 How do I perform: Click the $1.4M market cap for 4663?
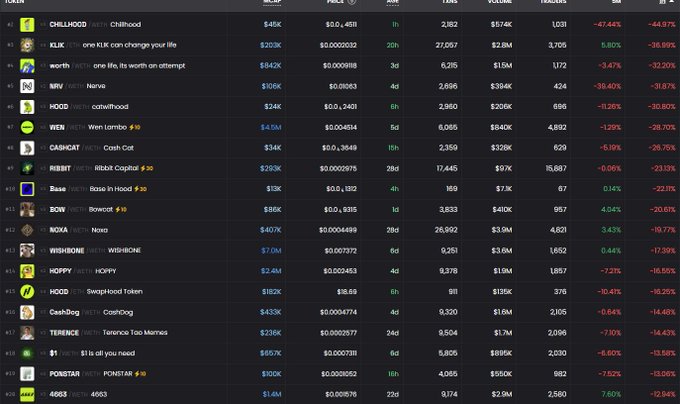click(272, 394)
